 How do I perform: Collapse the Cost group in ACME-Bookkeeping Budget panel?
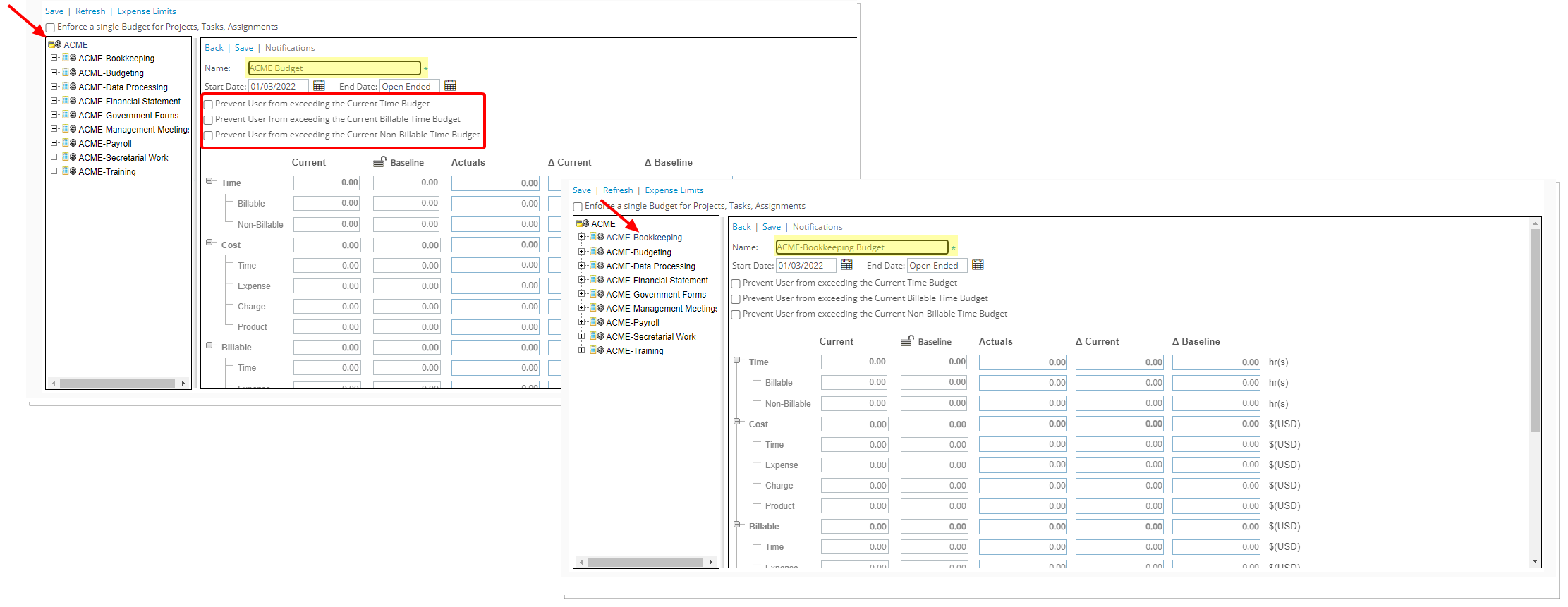(x=737, y=422)
